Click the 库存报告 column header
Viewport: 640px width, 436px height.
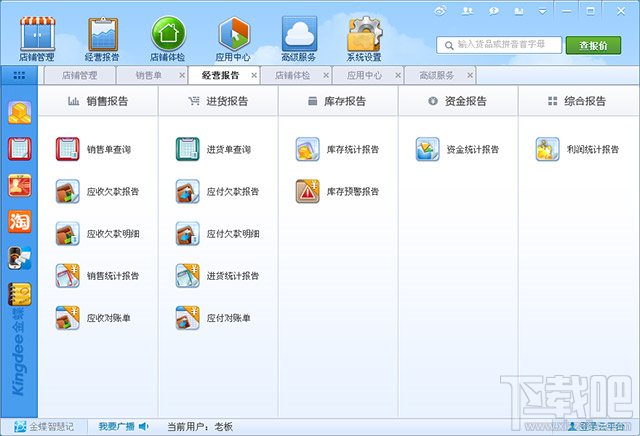click(338, 101)
